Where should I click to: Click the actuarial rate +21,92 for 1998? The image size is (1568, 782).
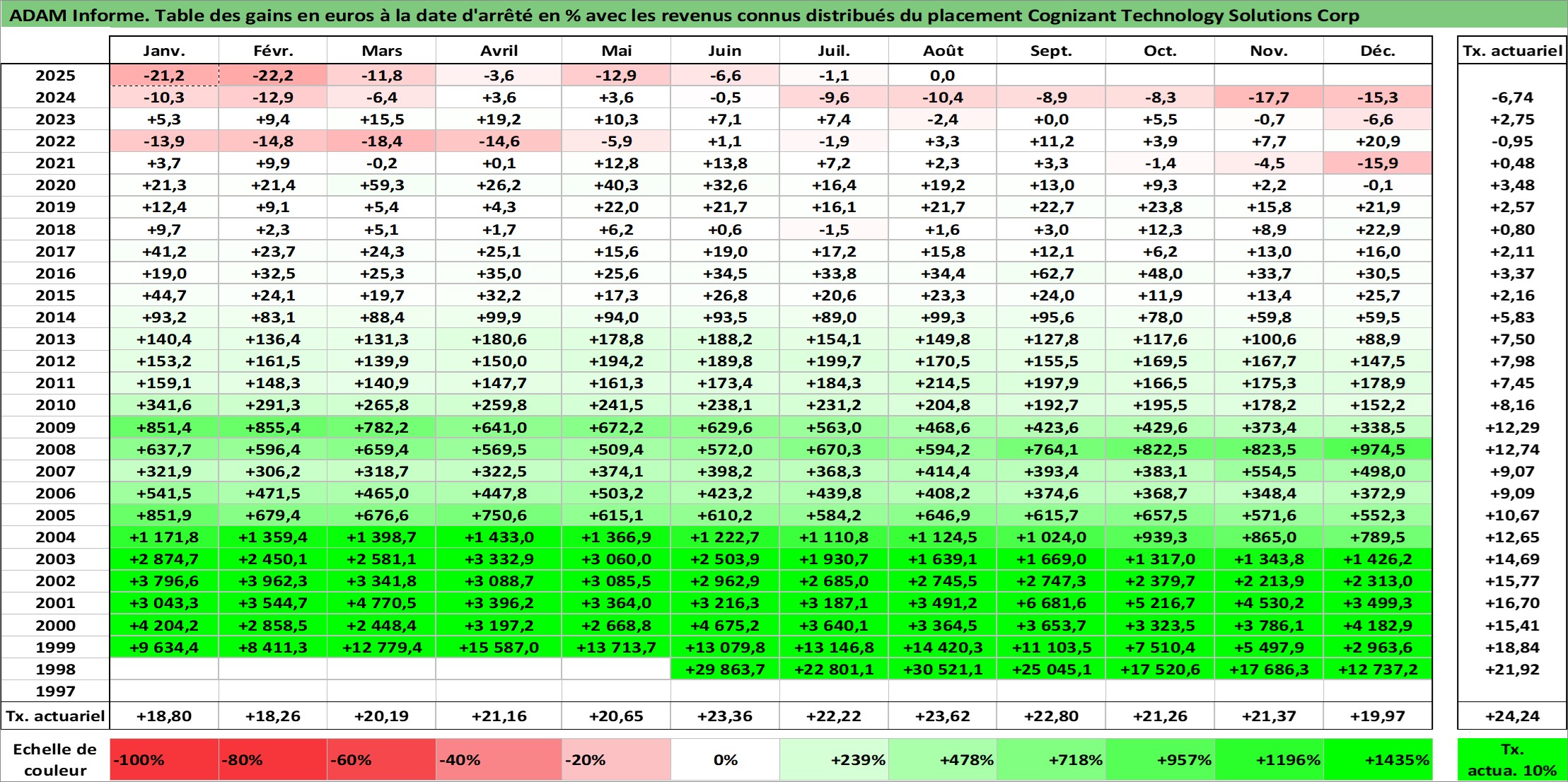[1512, 669]
